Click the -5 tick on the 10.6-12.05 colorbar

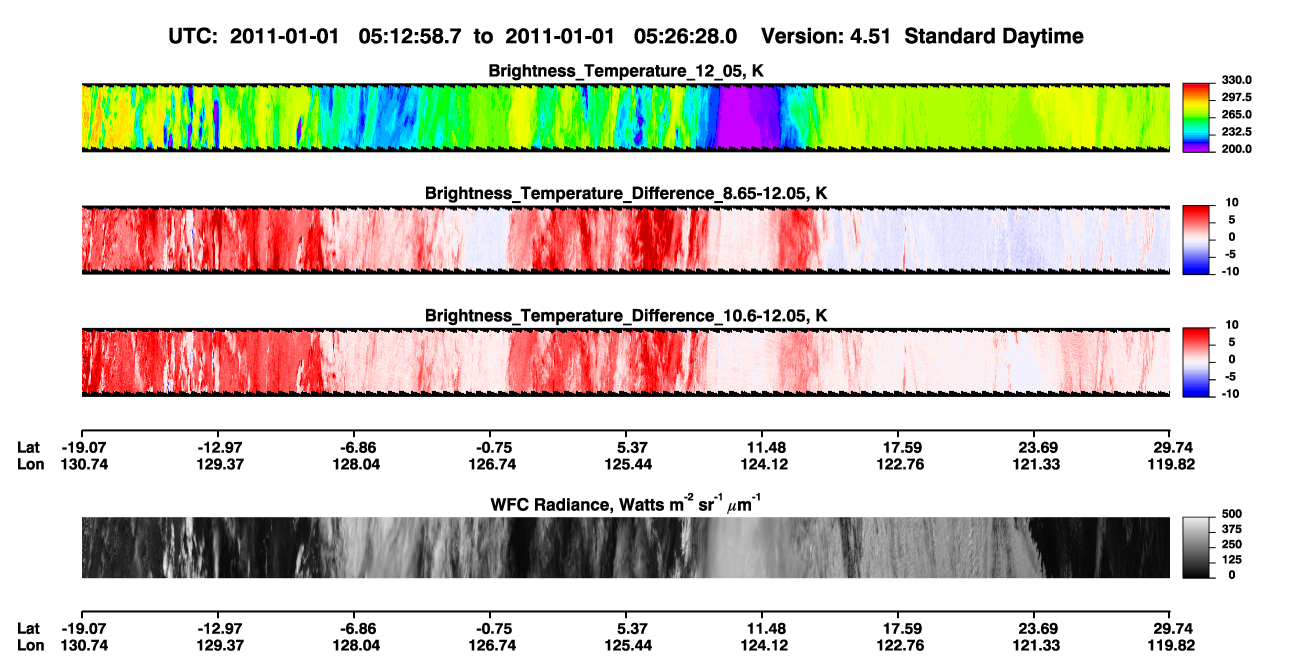tap(1233, 377)
